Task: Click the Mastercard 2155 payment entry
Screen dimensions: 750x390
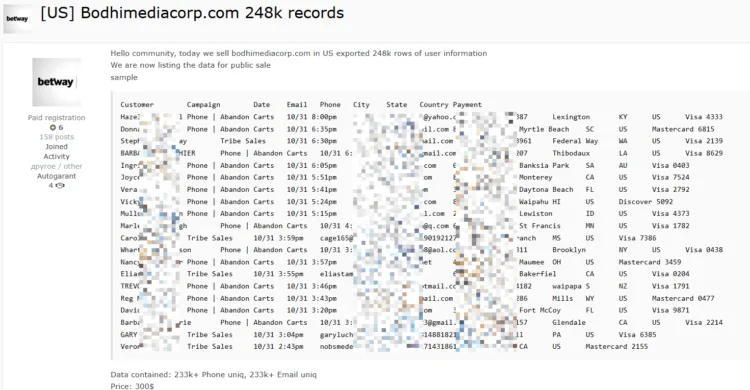Action: point(617,346)
